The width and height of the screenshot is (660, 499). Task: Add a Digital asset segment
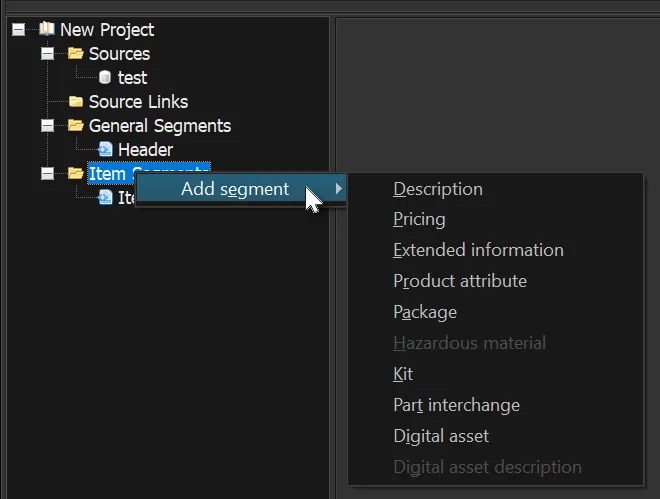[495, 436]
